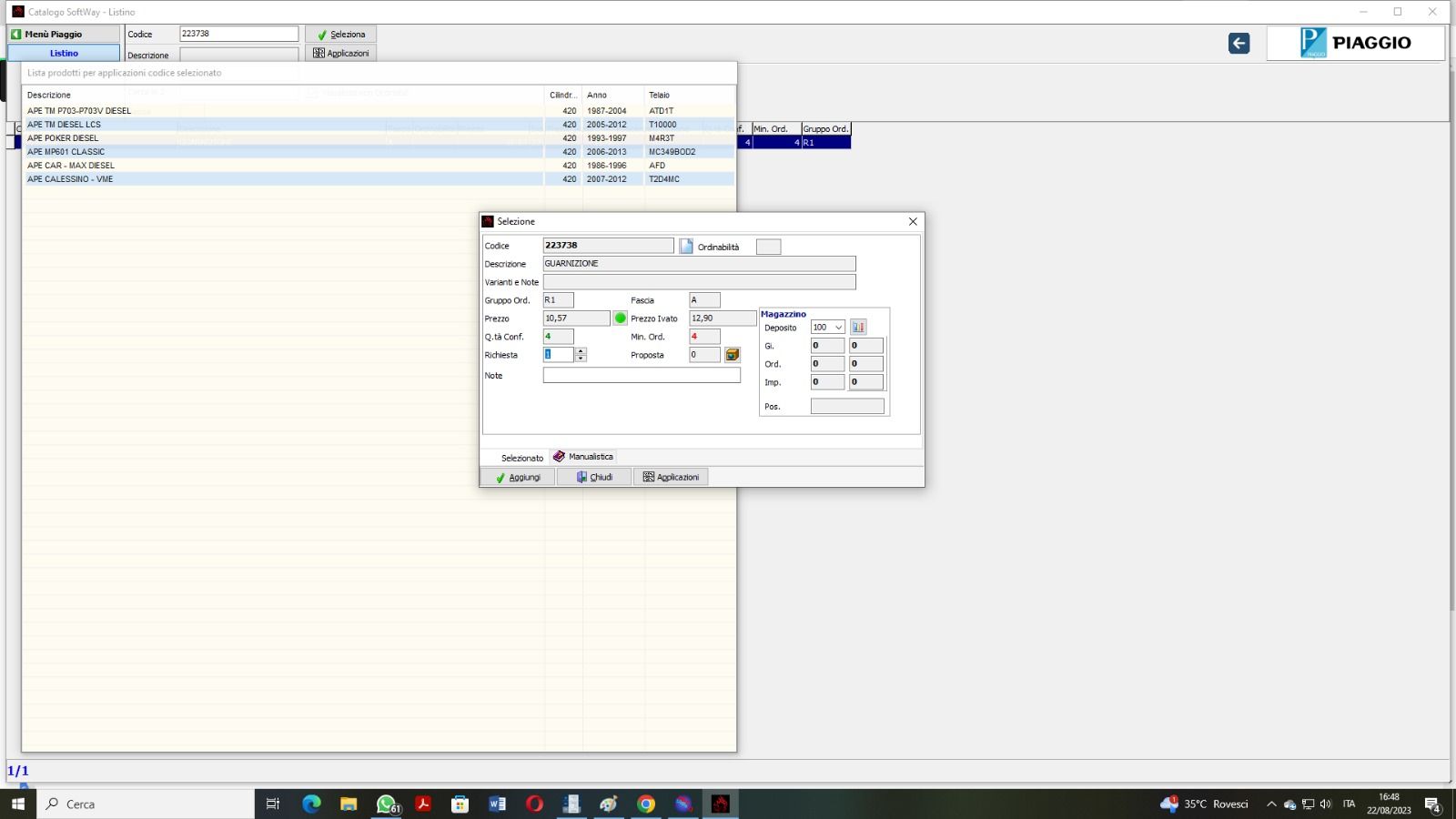Click the Aggiungi button
The width and height of the screenshot is (1456, 819).
[x=518, y=477]
